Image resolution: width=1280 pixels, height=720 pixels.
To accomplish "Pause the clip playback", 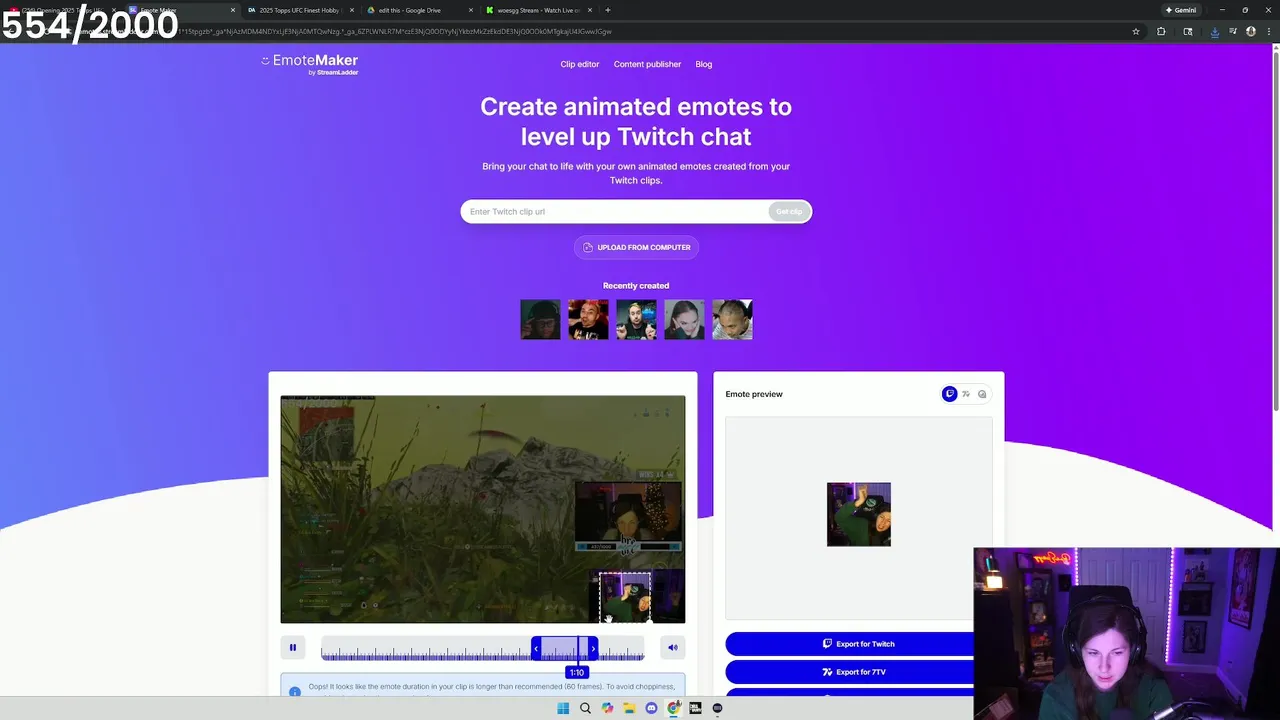I will point(293,648).
